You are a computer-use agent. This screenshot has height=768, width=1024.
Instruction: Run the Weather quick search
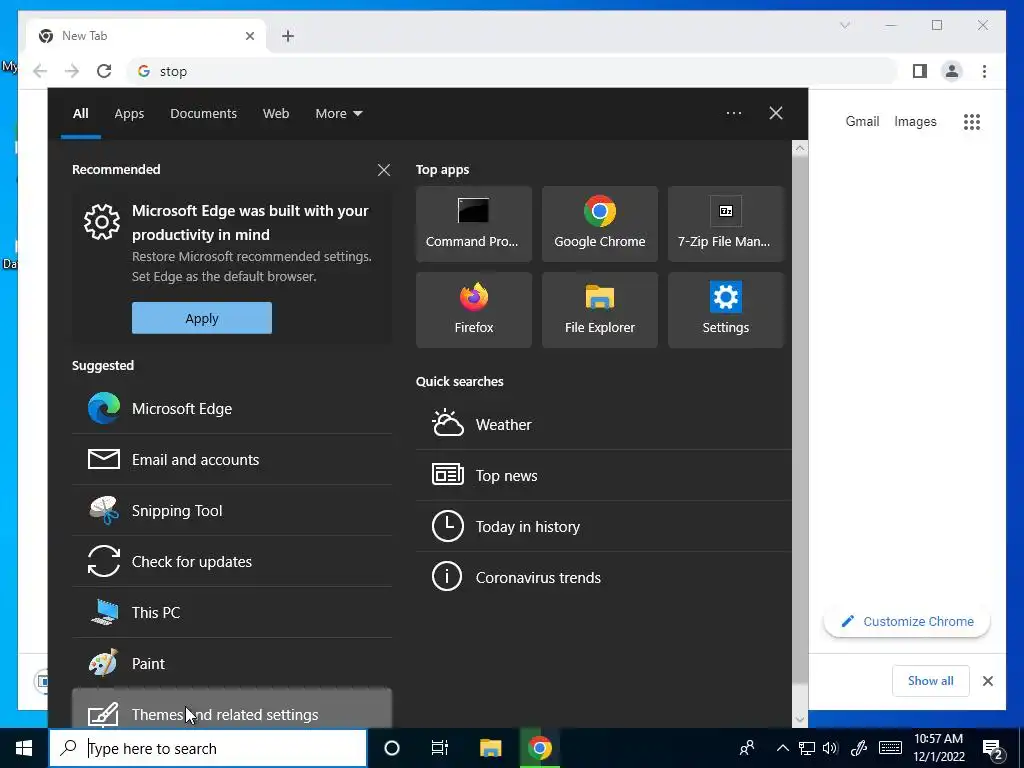(x=603, y=424)
